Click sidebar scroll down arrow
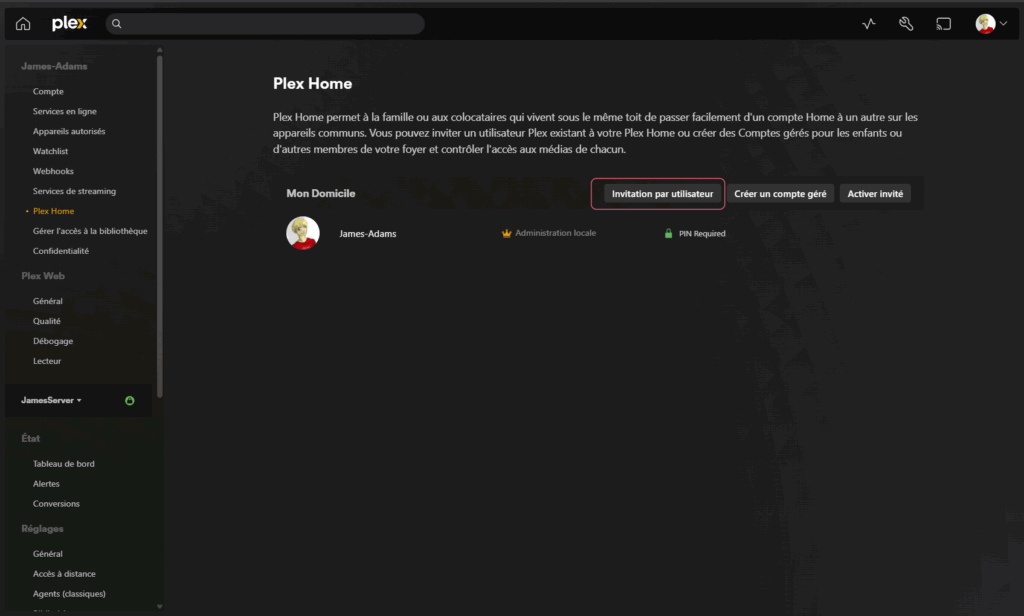Viewport: 1024px width, 616px height. (159, 607)
